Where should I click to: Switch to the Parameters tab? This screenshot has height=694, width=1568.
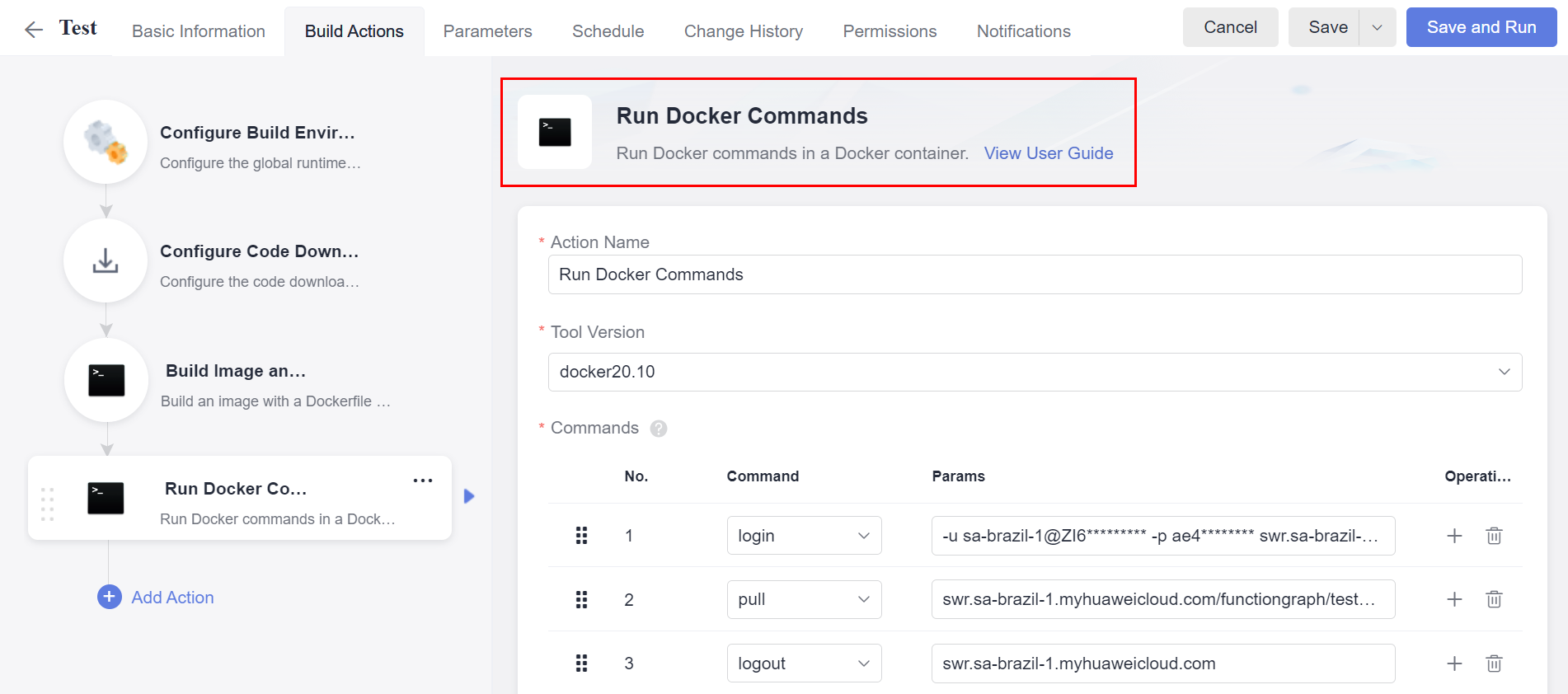(487, 31)
